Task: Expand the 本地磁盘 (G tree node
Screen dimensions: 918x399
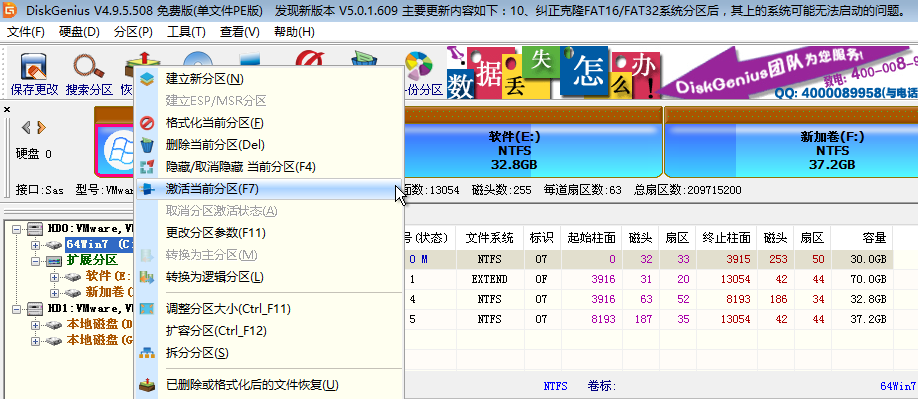Action: 35,340
